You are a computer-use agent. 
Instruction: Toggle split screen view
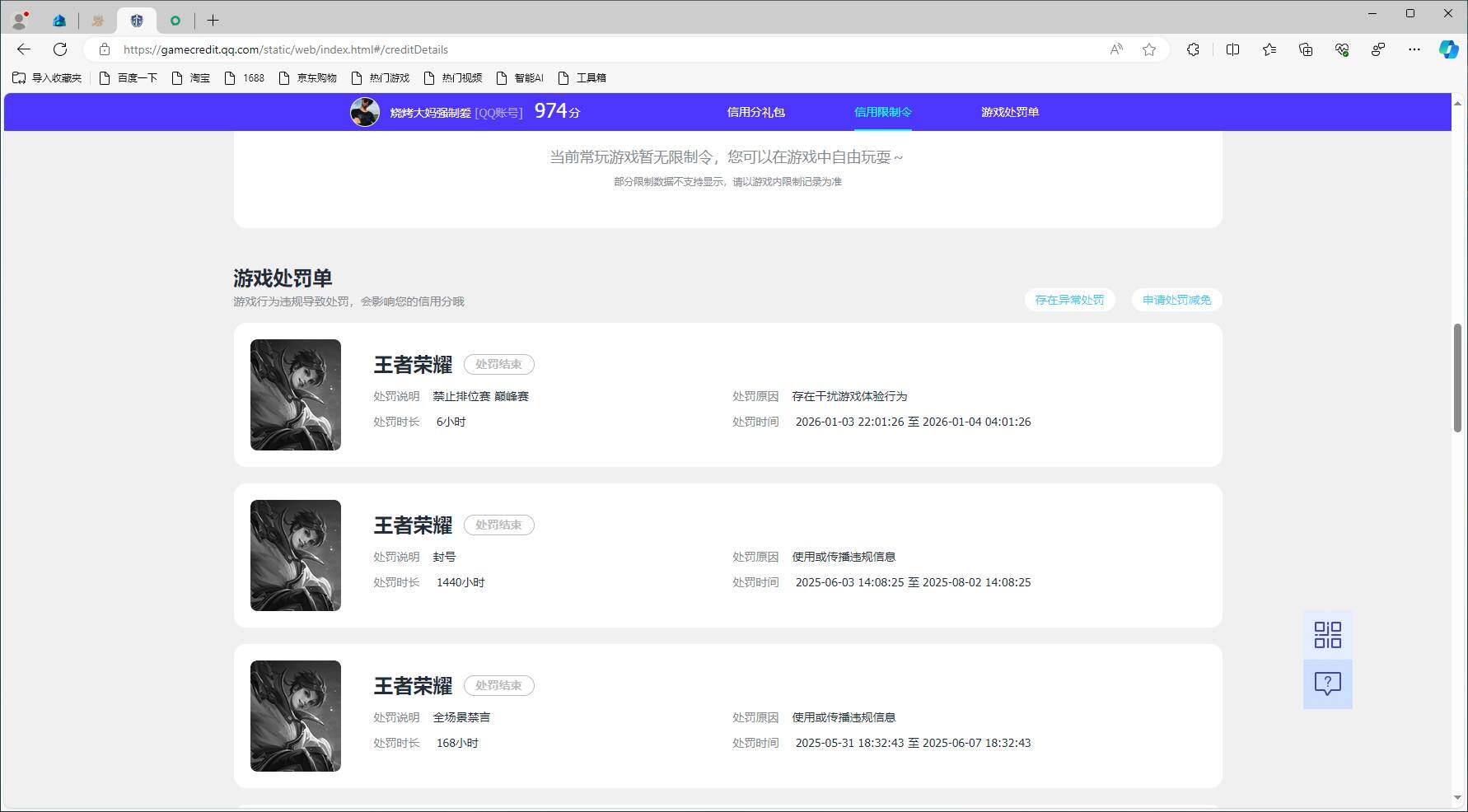pos(1232,49)
